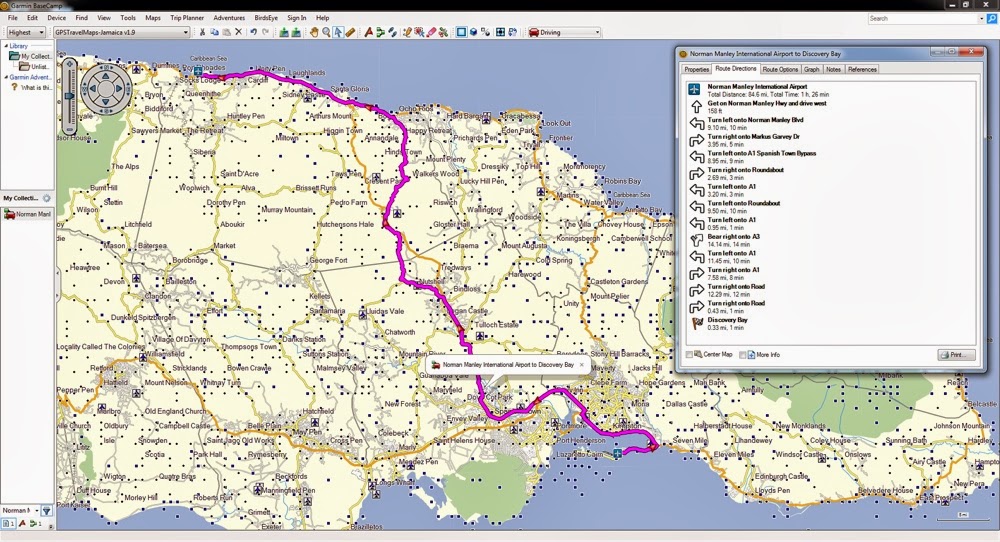The height and width of the screenshot is (542, 1000).
Task: Switch to 2D map view icon
Action: (461, 32)
